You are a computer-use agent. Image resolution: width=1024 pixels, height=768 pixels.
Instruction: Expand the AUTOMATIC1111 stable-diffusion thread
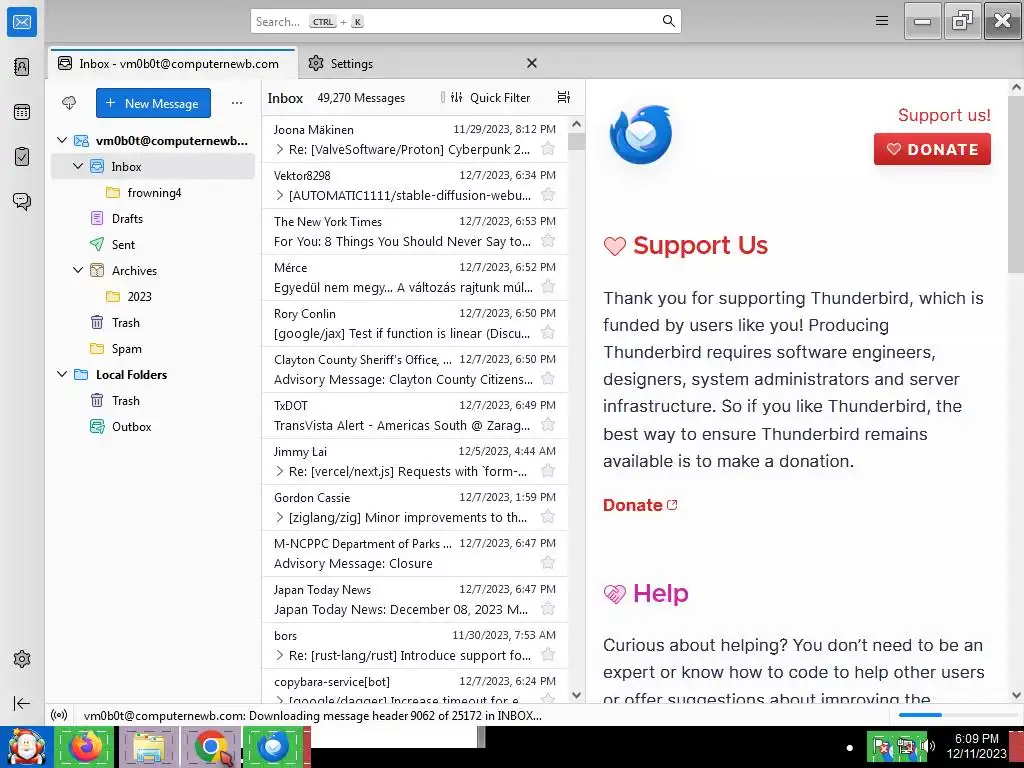point(280,195)
